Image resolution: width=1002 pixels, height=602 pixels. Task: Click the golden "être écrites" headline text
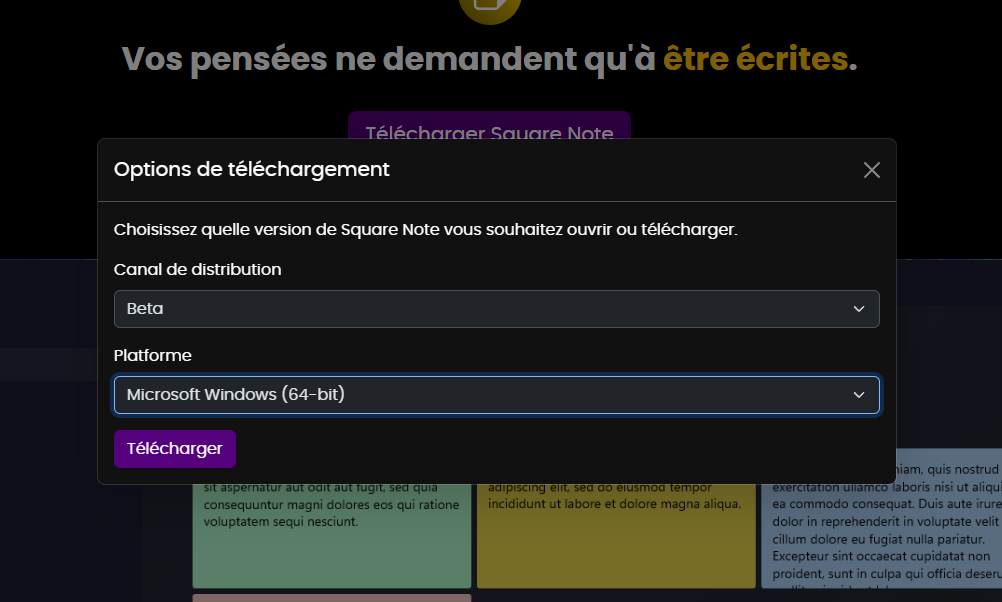click(x=755, y=59)
